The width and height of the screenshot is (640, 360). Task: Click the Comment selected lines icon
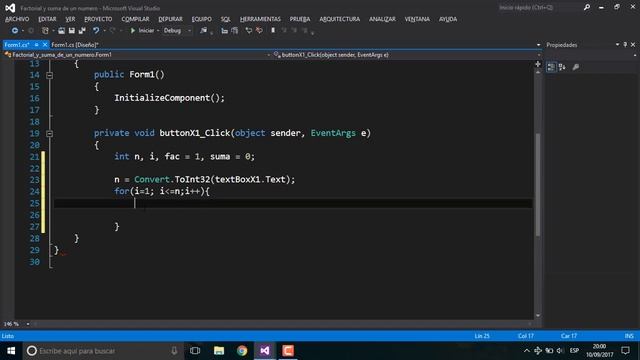click(249, 31)
